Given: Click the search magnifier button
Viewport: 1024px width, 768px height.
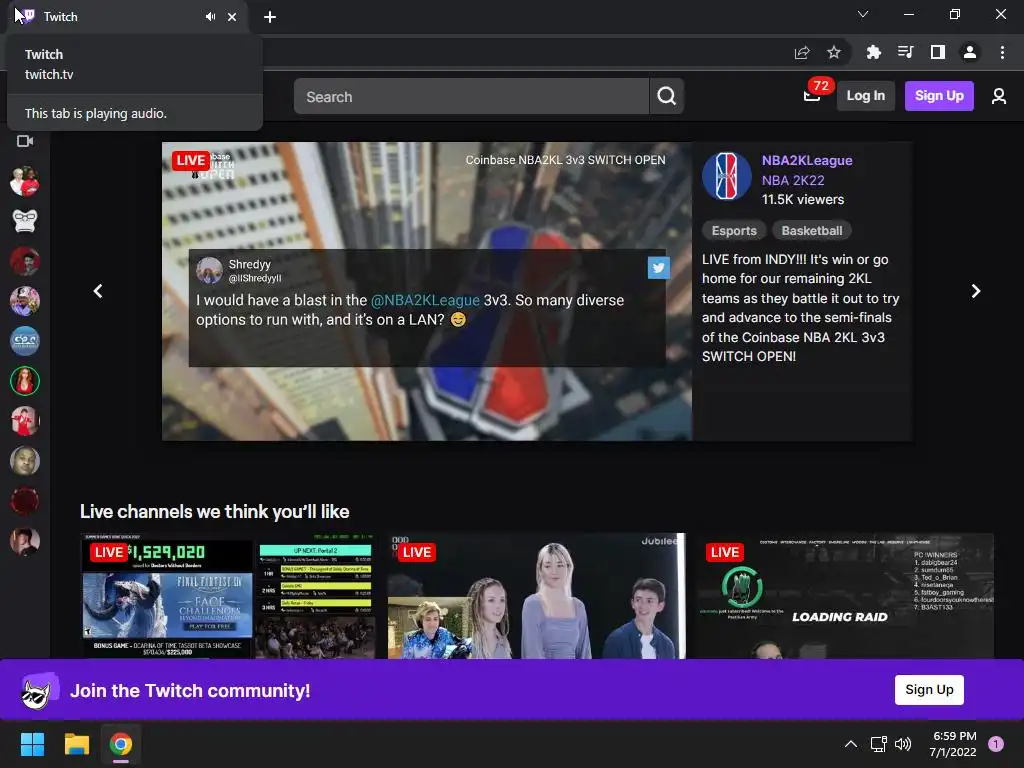Looking at the screenshot, I should pyautogui.click(x=666, y=96).
